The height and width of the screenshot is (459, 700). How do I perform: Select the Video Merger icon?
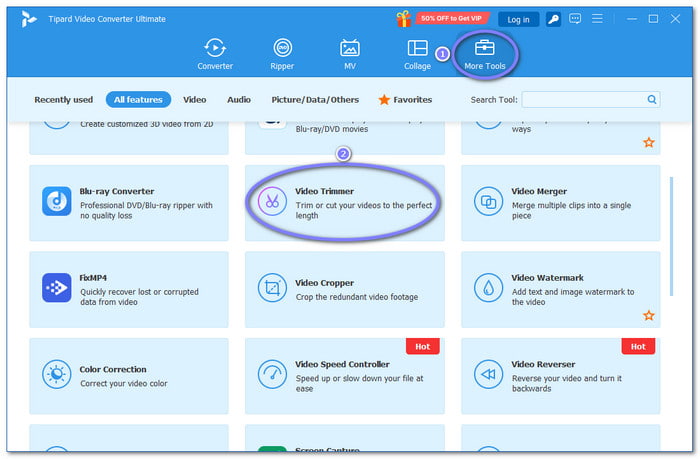tap(488, 201)
